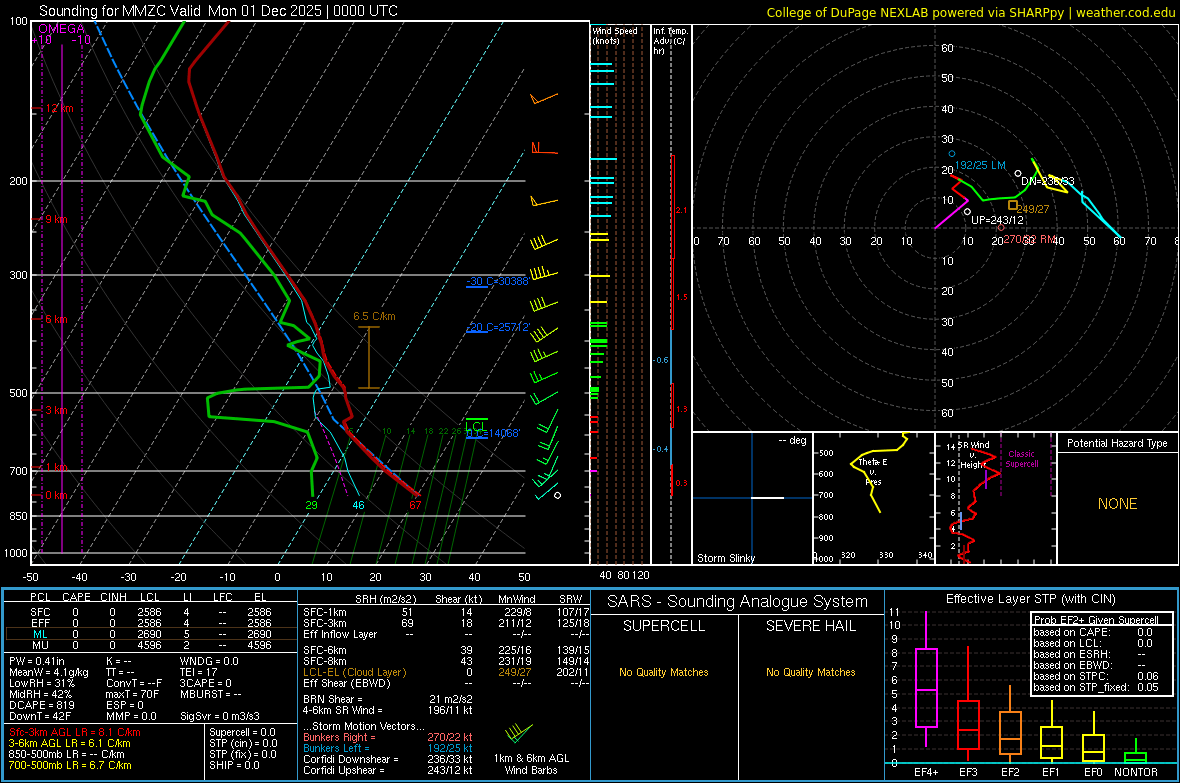This screenshot has width=1180, height=783.
Task: Click the based on STPC probability row
Action: [1096, 676]
